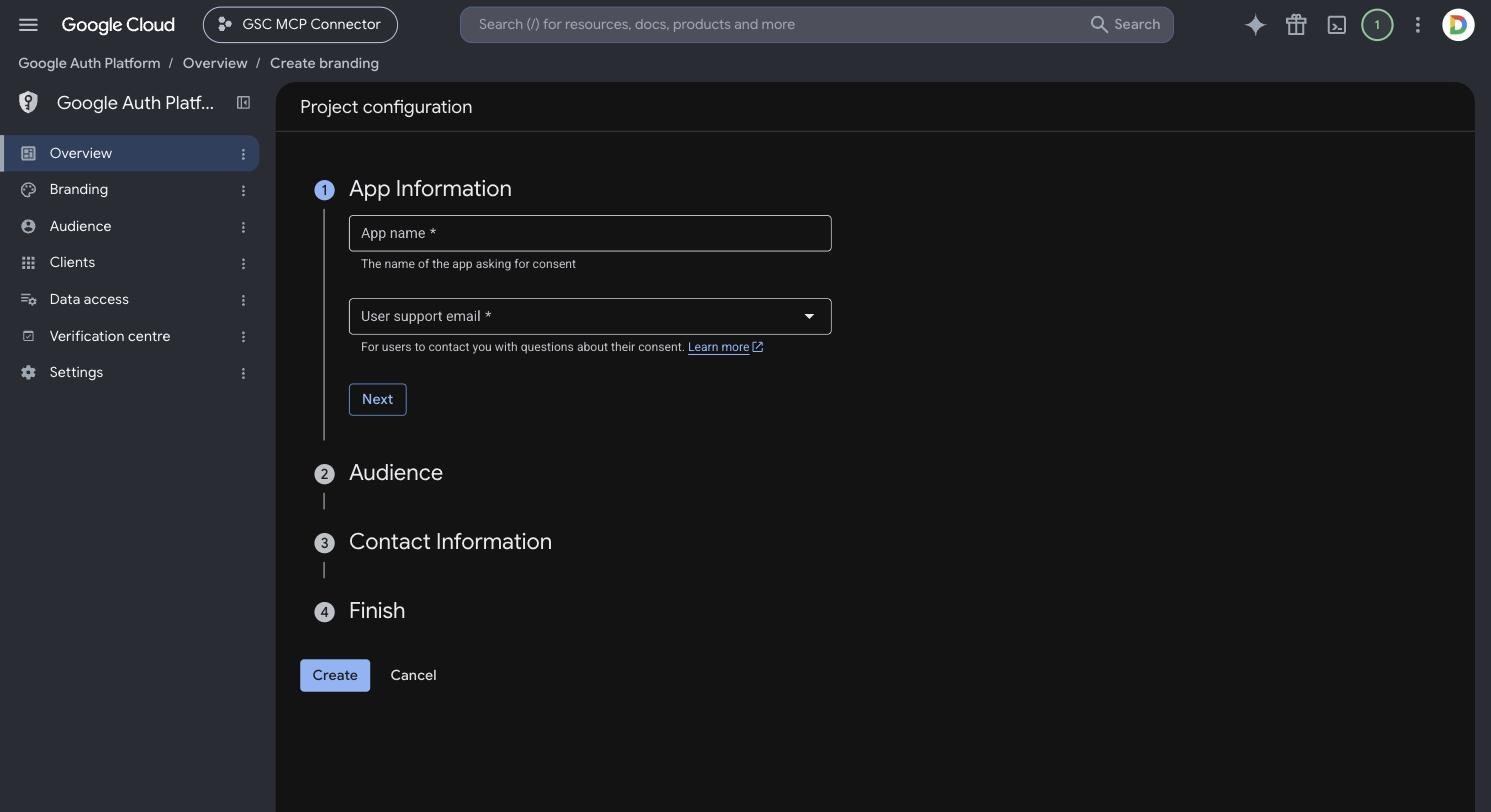Click the Google Auth Platform shield icon
1491x812 pixels.
click(x=28, y=103)
